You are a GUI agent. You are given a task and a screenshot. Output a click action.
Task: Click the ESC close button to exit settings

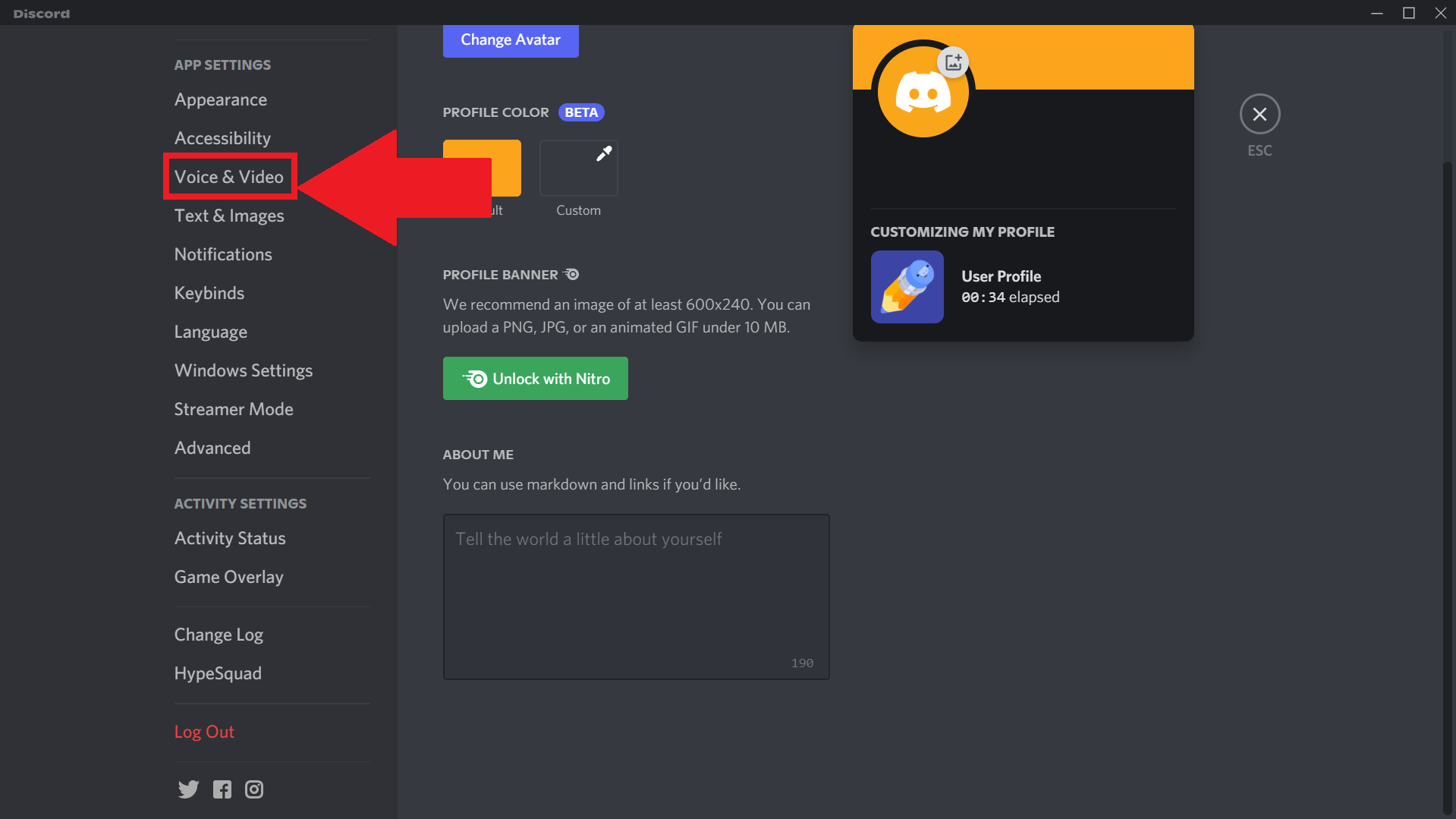point(1259,115)
